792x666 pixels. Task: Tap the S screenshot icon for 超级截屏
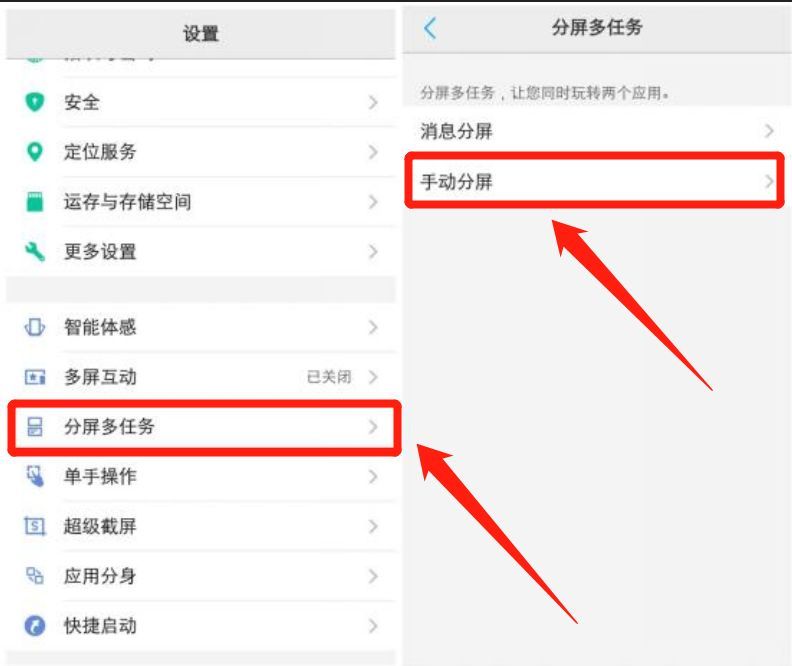34,526
